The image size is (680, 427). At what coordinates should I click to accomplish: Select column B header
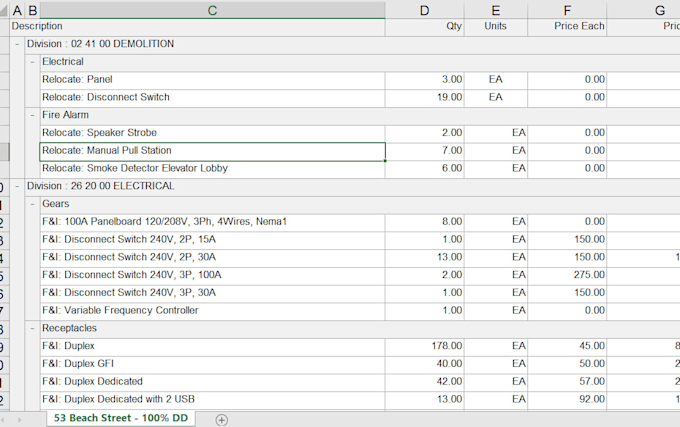coord(33,10)
